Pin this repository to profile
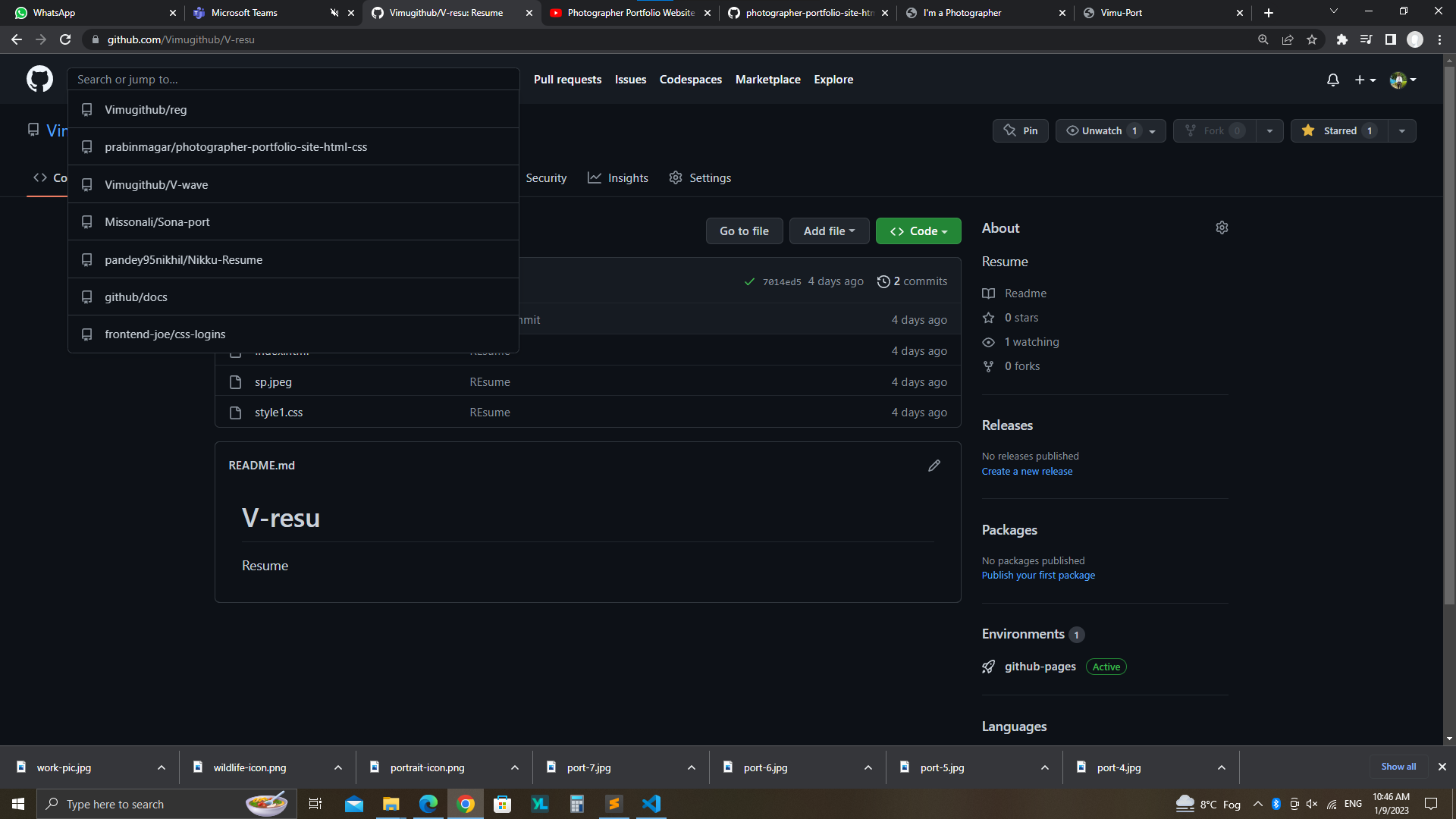 click(x=1020, y=130)
